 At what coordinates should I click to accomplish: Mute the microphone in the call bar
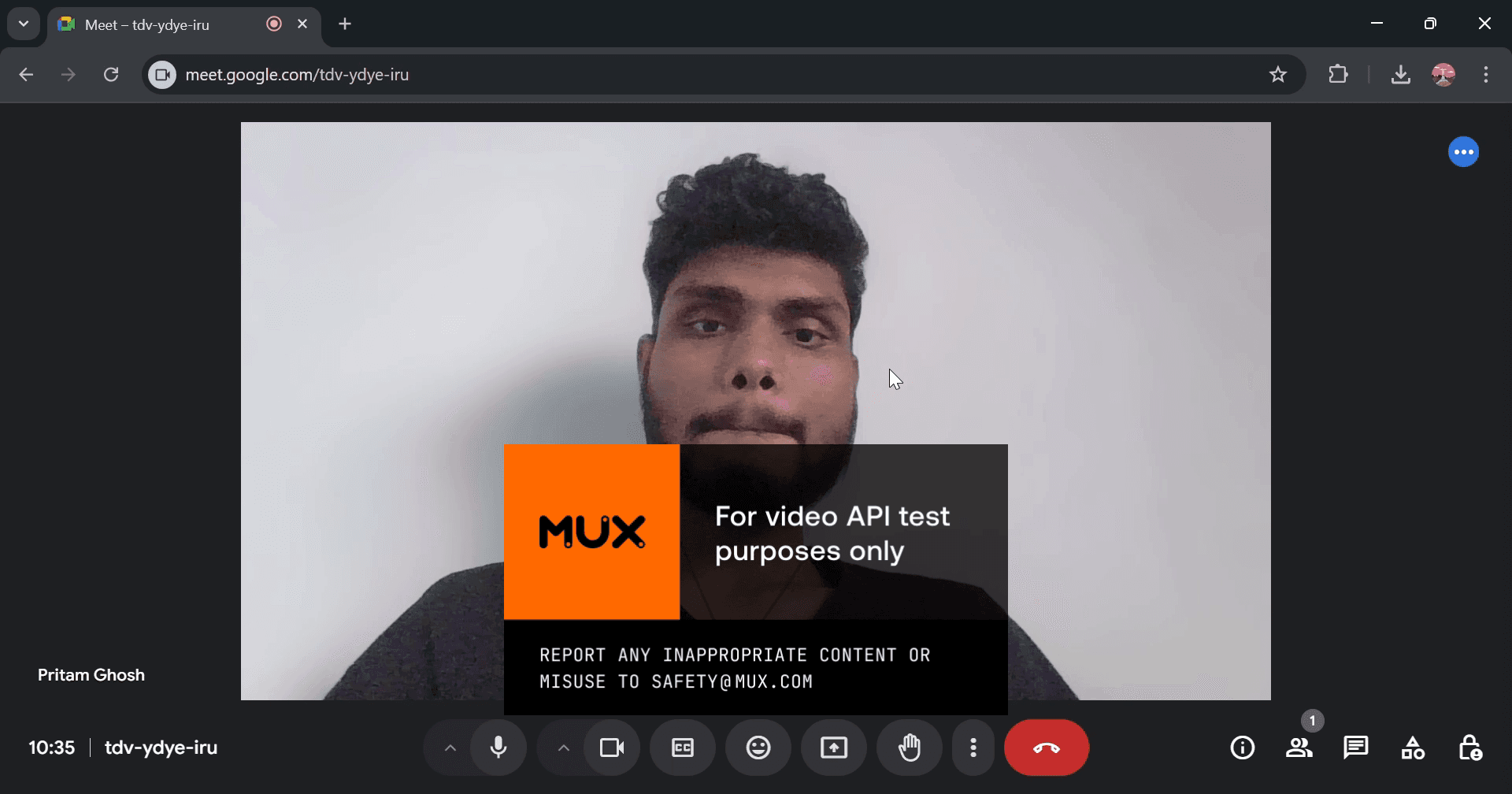point(498,748)
